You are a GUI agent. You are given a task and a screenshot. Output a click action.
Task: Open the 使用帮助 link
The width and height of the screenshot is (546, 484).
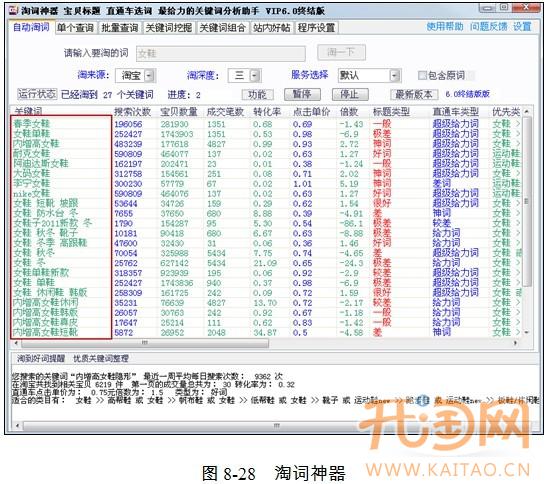445,26
